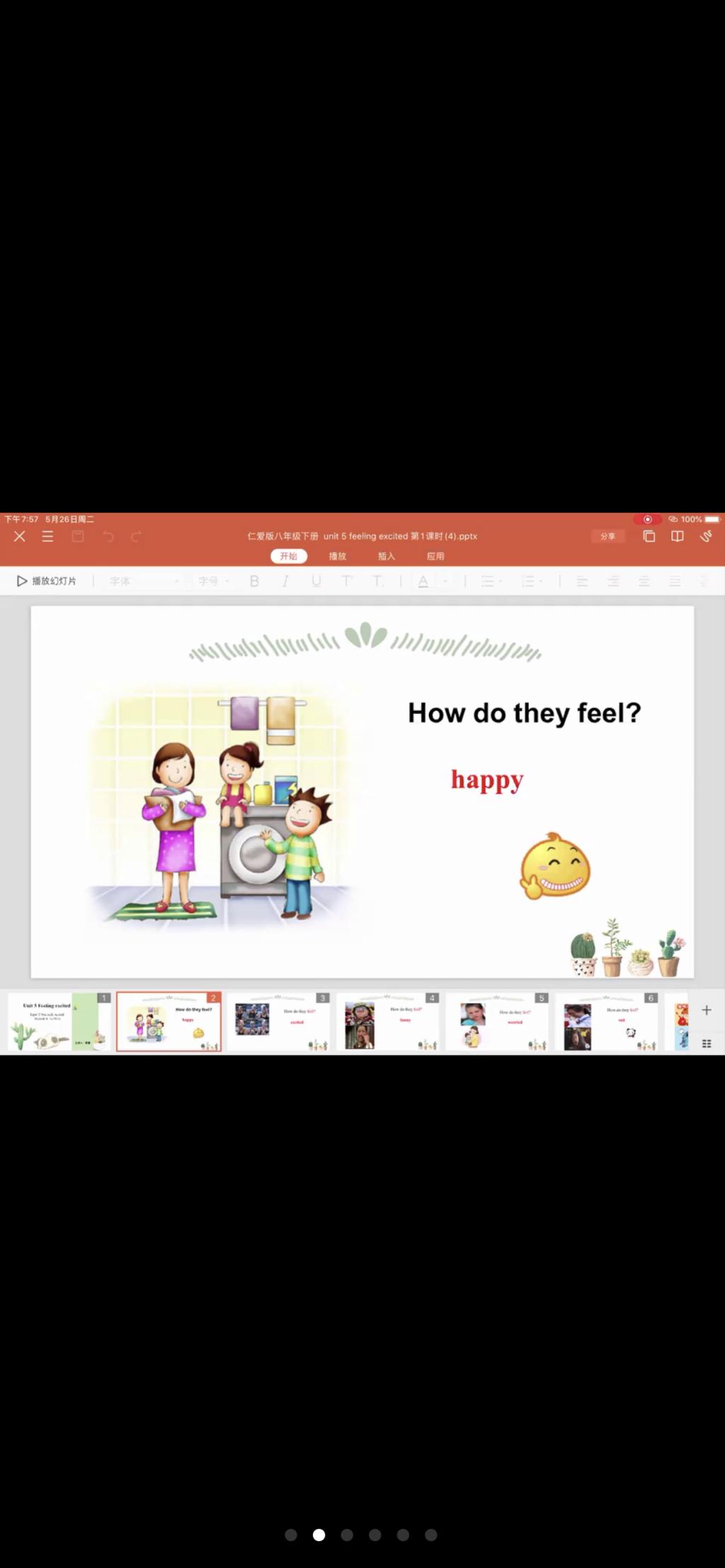The image size is (725, 1568).
Task: Toggle italic formatting I
Action: (x=285, y=581)
